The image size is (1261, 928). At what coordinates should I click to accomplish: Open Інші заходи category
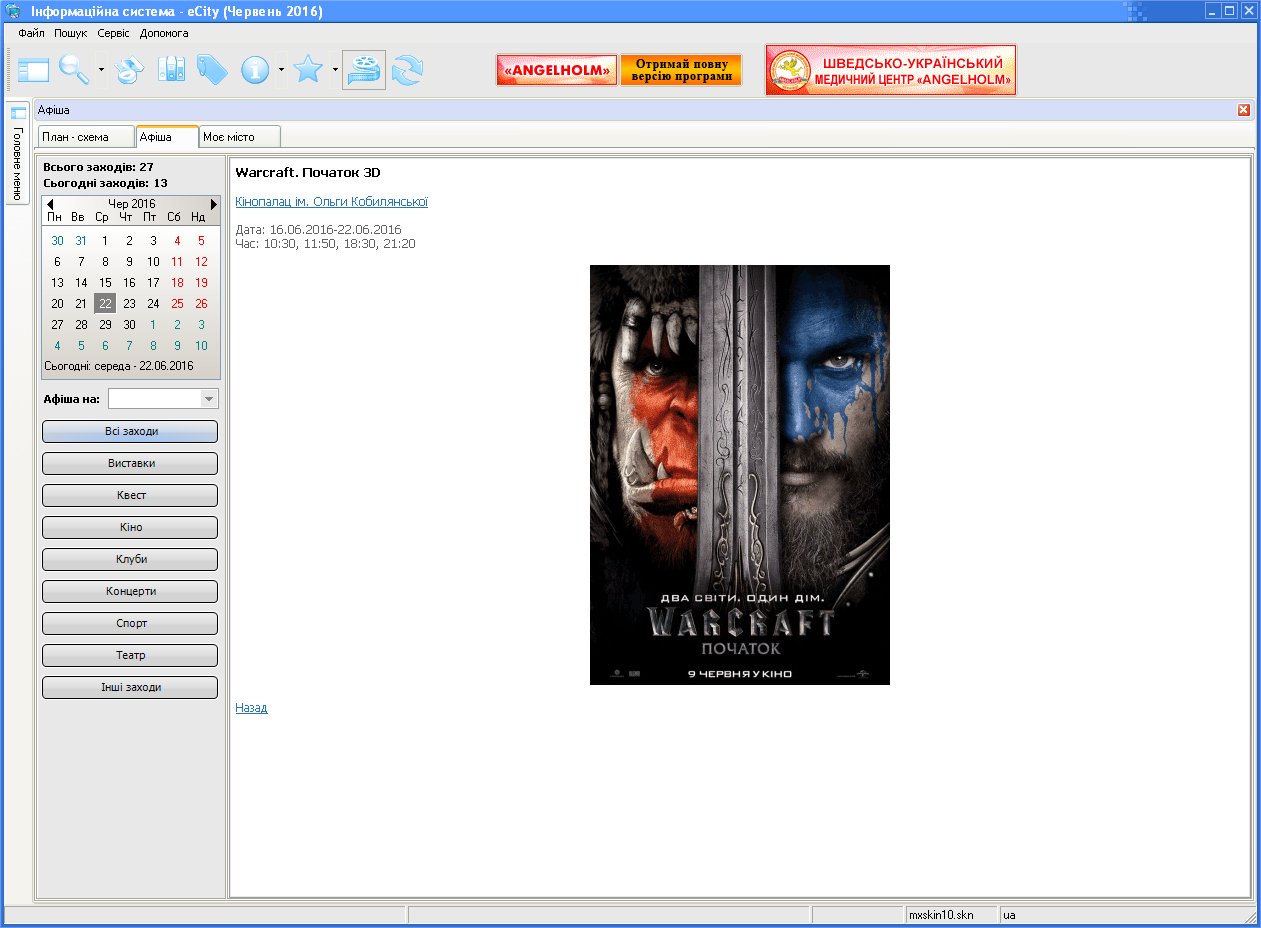(x=130, y=687)
